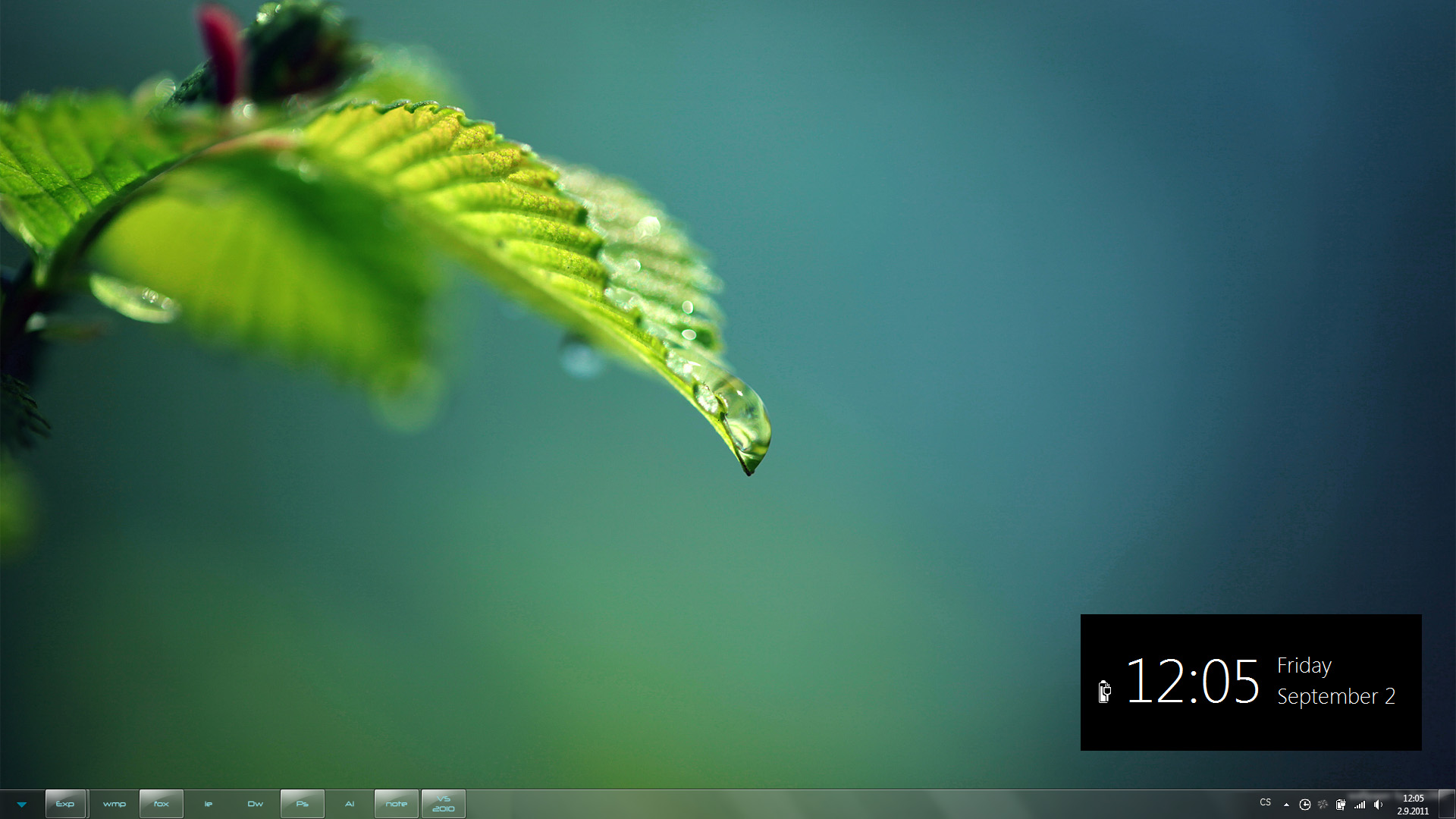Open the dock menu via the blue arrow
This screenshot has width=1456, height=819.
(x=23, y=804)
